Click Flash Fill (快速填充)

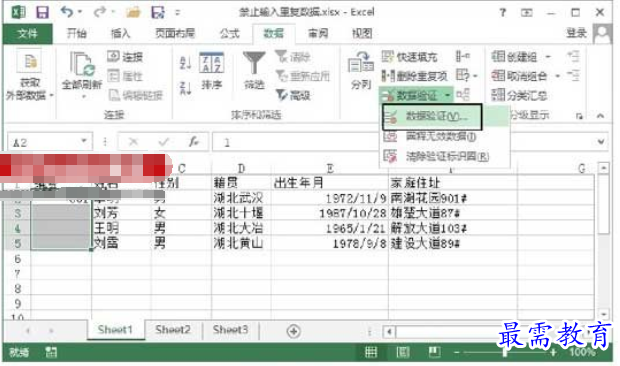410,57
